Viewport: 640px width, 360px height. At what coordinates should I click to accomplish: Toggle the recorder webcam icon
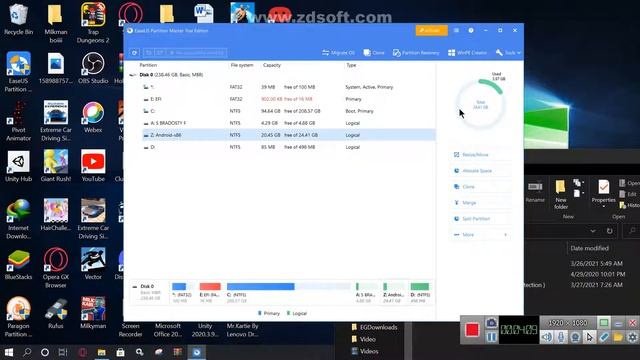576,337
